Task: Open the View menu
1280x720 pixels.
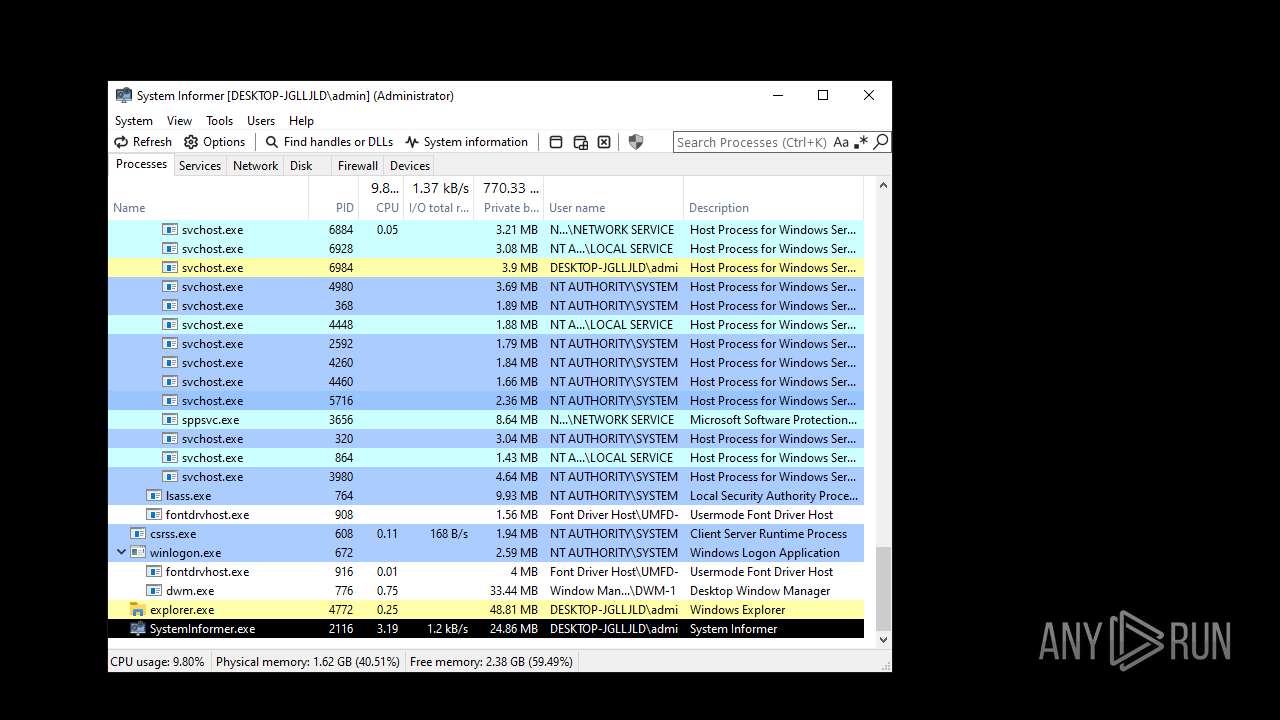Action: 179,121
